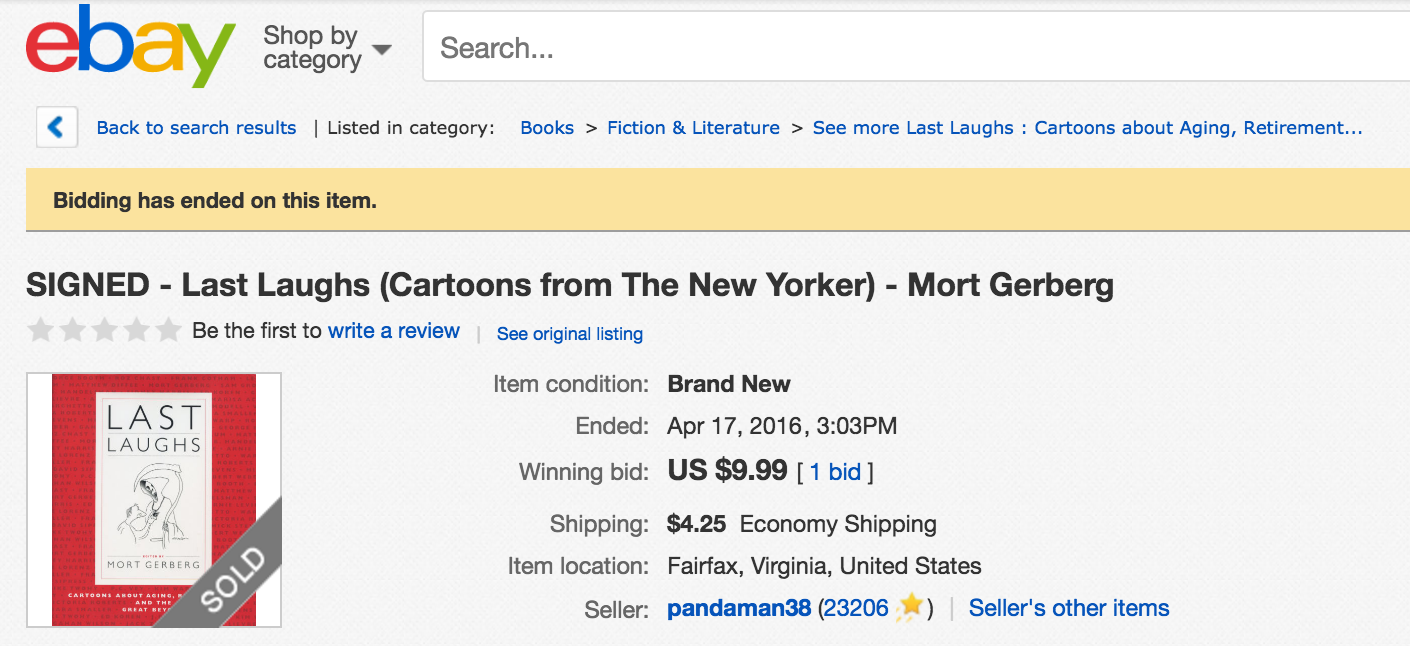Click seller feedback score 23206

point(856,608)
